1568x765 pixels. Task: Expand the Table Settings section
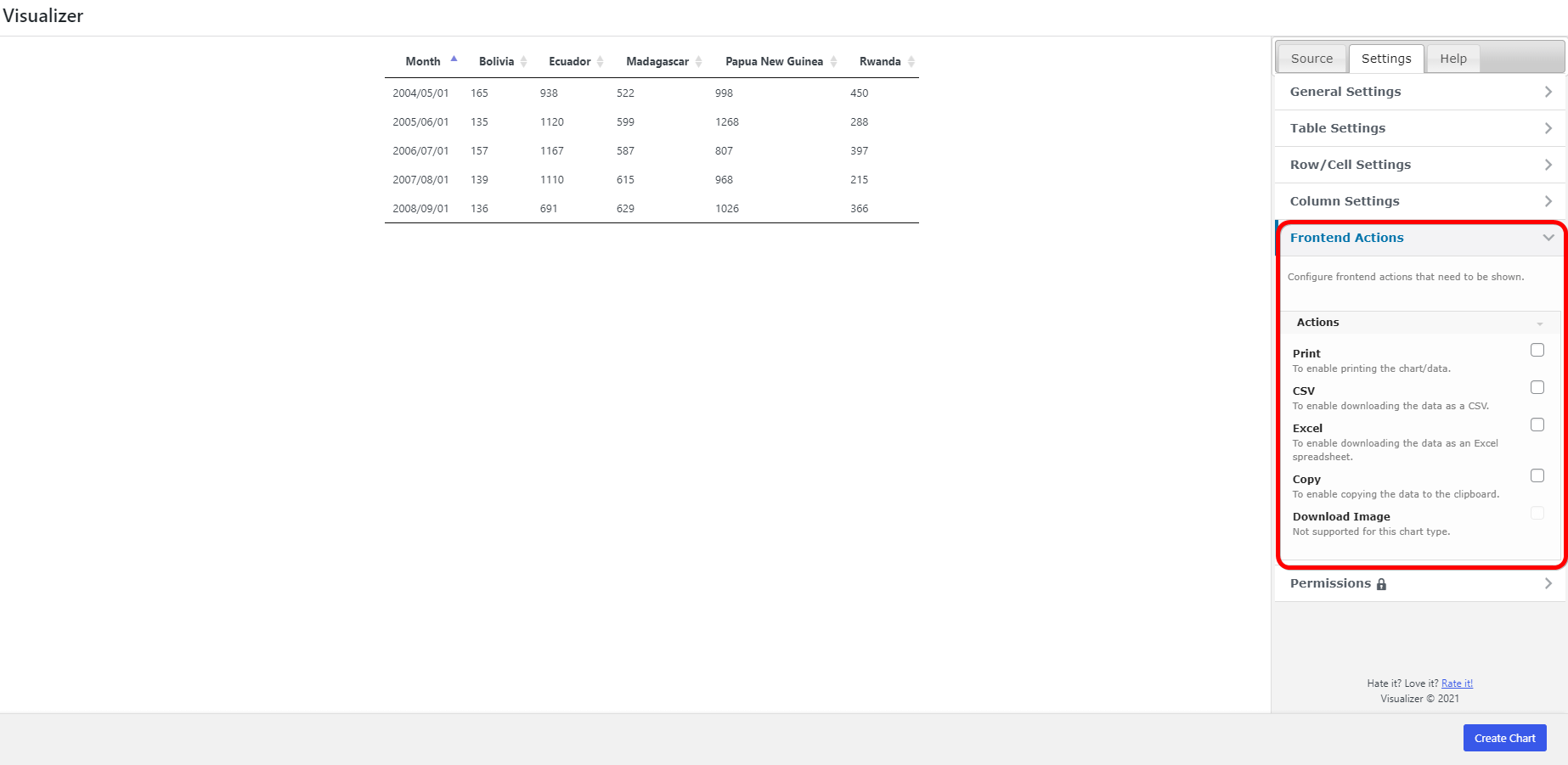tap(1419, 128)
